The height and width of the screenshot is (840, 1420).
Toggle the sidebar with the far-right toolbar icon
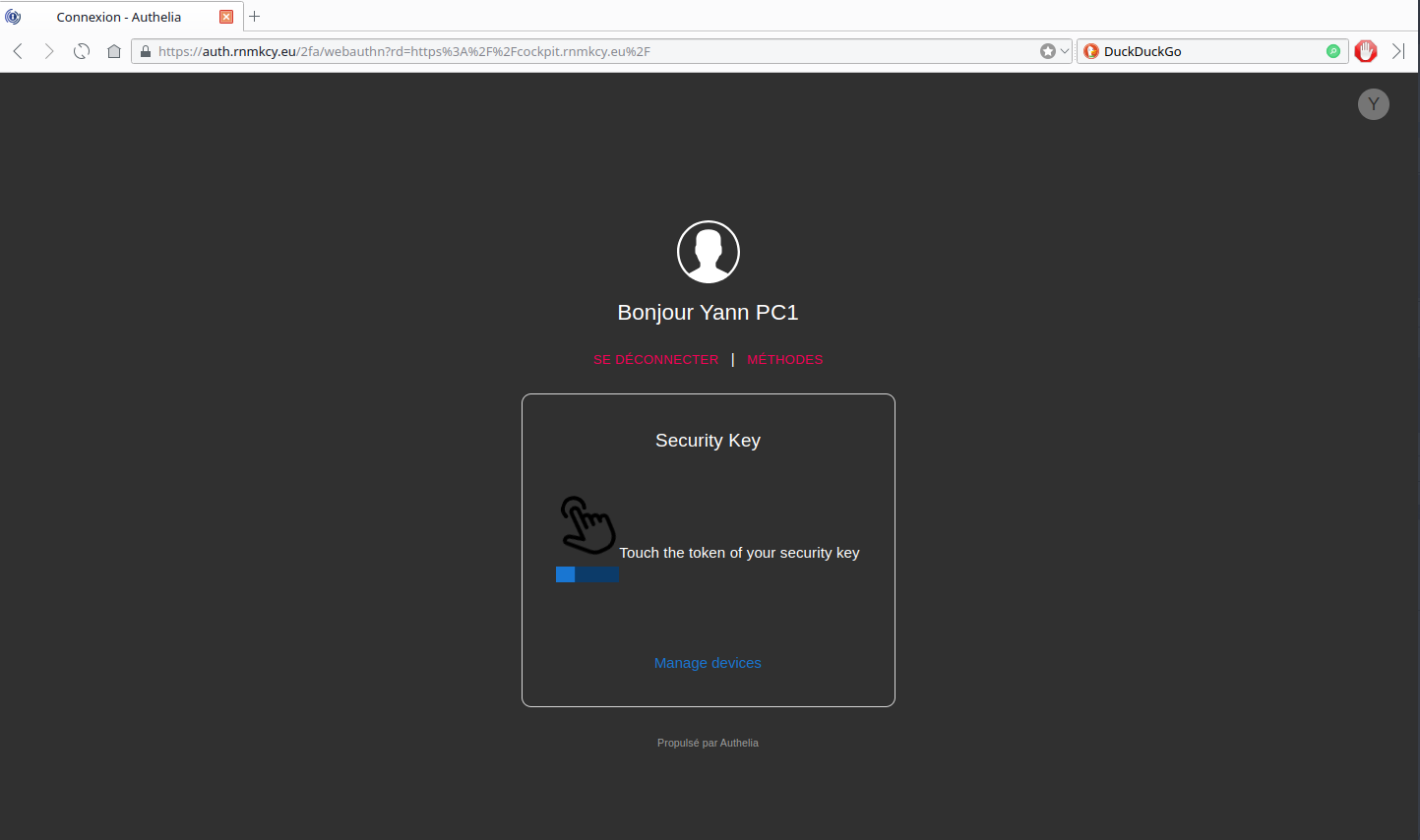pos(1398,51)
